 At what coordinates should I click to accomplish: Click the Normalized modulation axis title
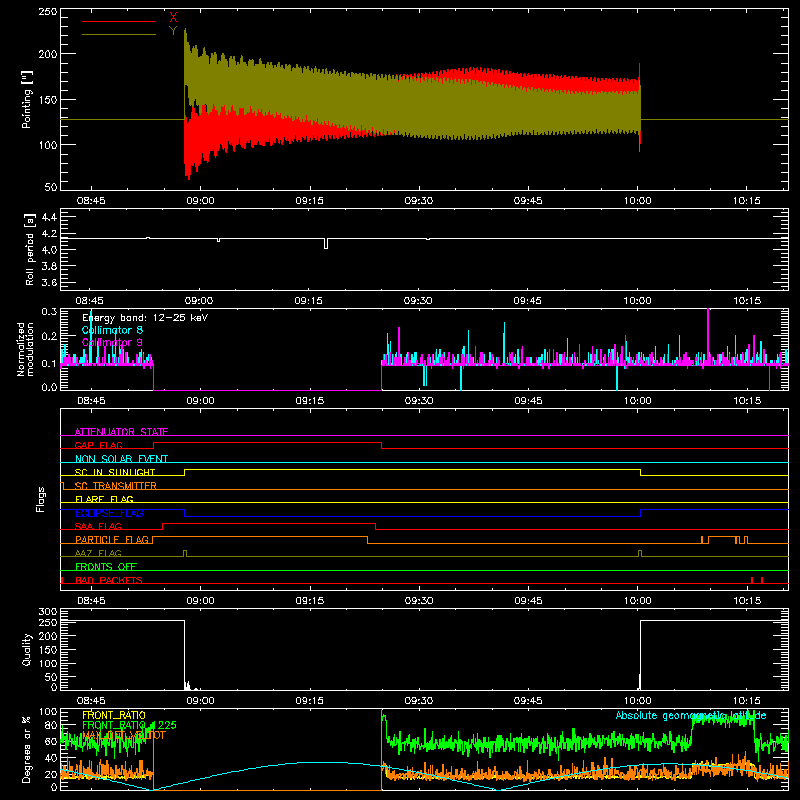pos(25,349)
